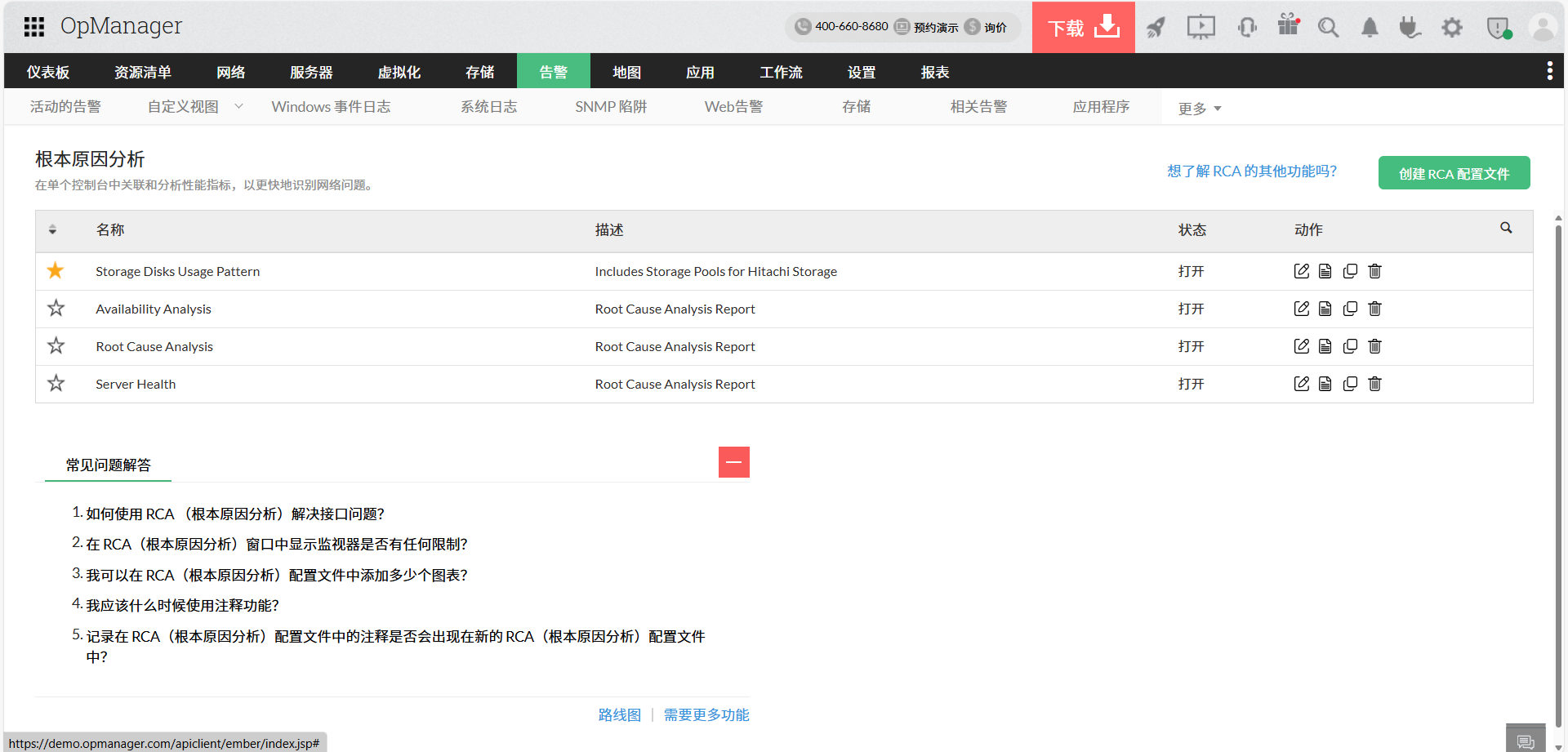This screenshot has height=752, width=1568.
Task: Open the apps grid launcher icon
Action: point(34,27)
